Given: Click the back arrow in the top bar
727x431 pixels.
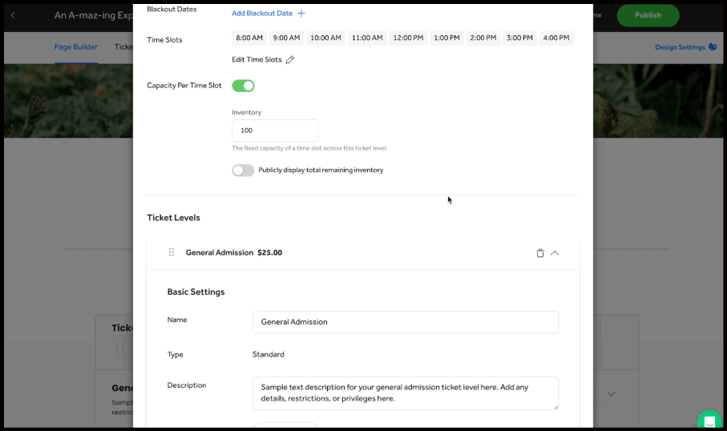Looking at the screenshot, I should [13, 16].
